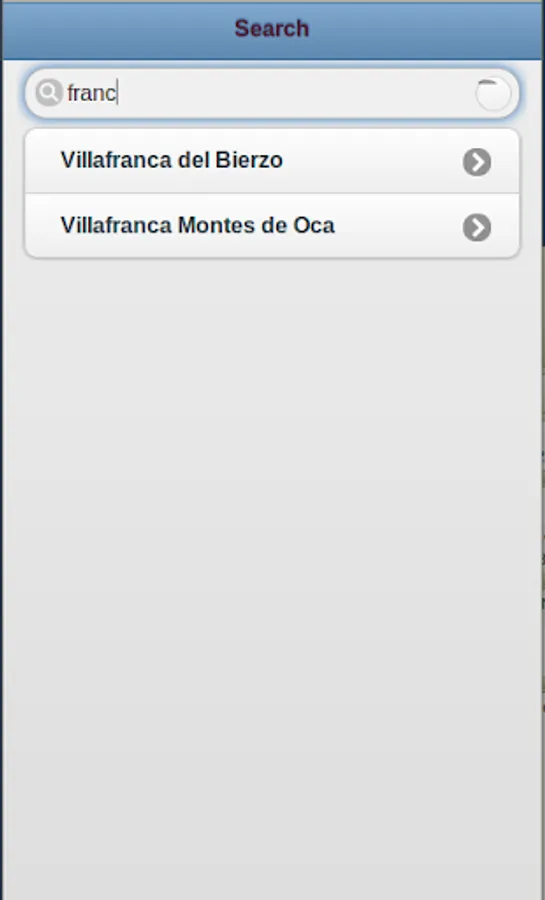This screenshot has width=545, height=900.
Task: Tap the "Villafranca Montes de Oca" label text
Action: click(x=197, y=225)
